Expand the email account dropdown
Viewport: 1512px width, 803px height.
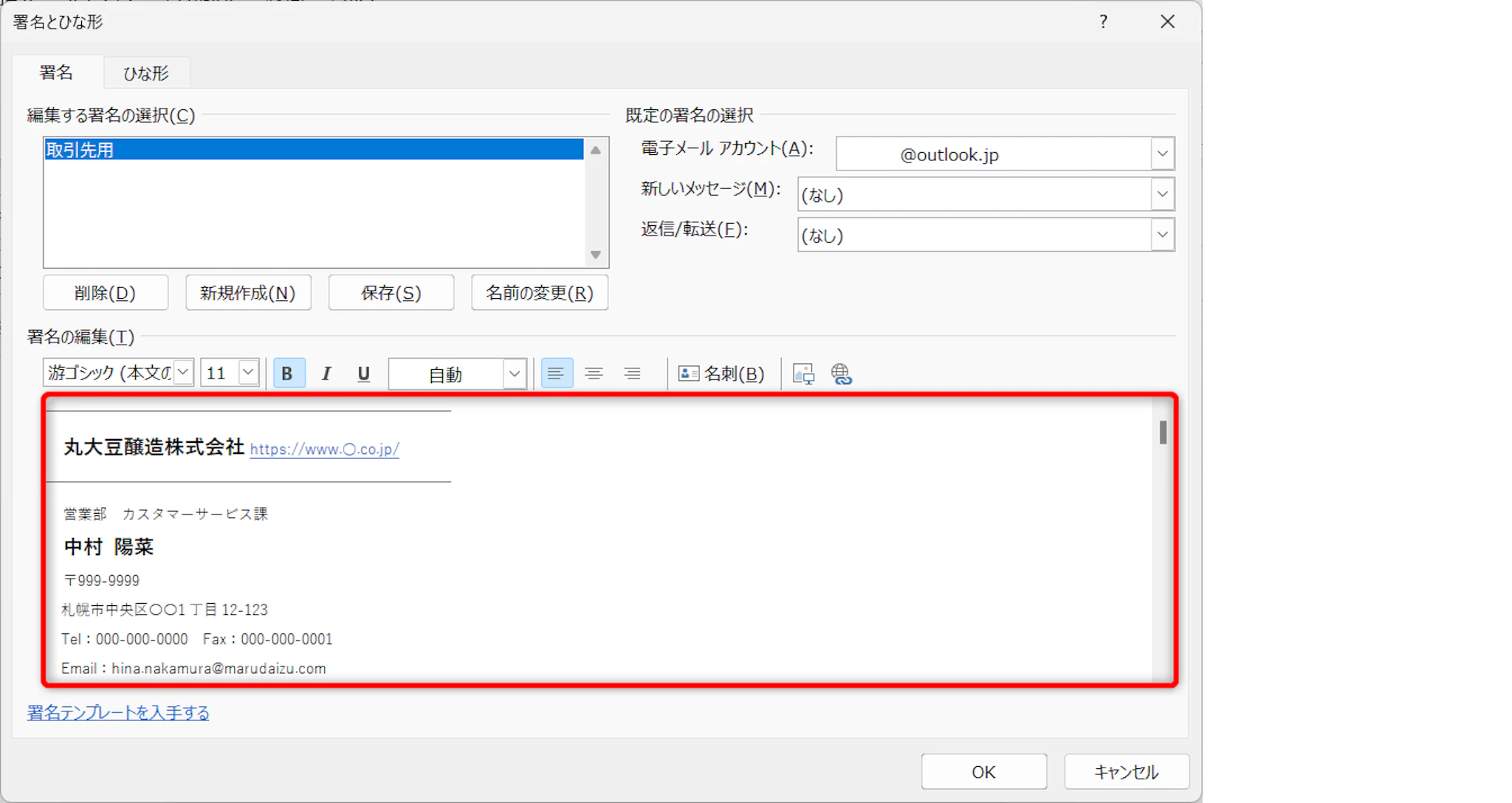1162,154
